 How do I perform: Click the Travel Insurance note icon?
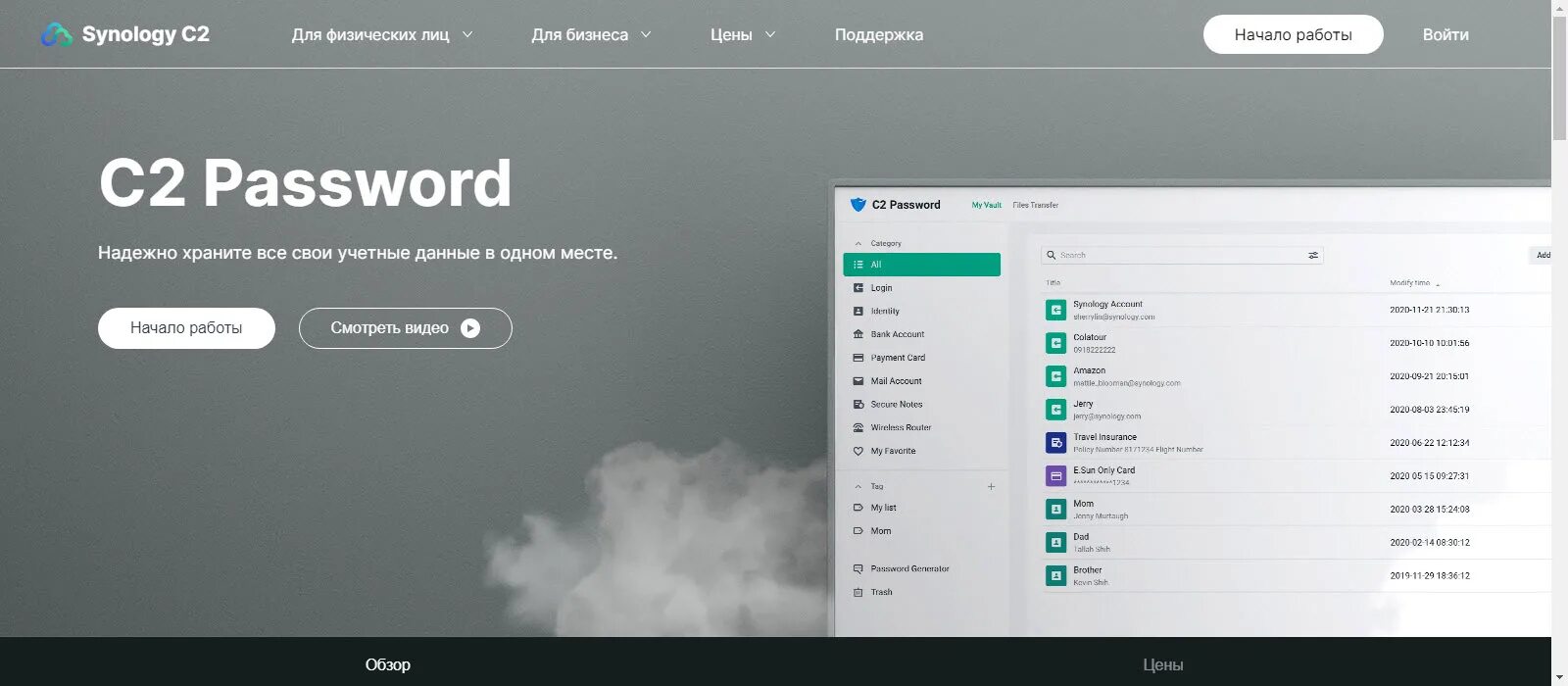(1055, 443)
